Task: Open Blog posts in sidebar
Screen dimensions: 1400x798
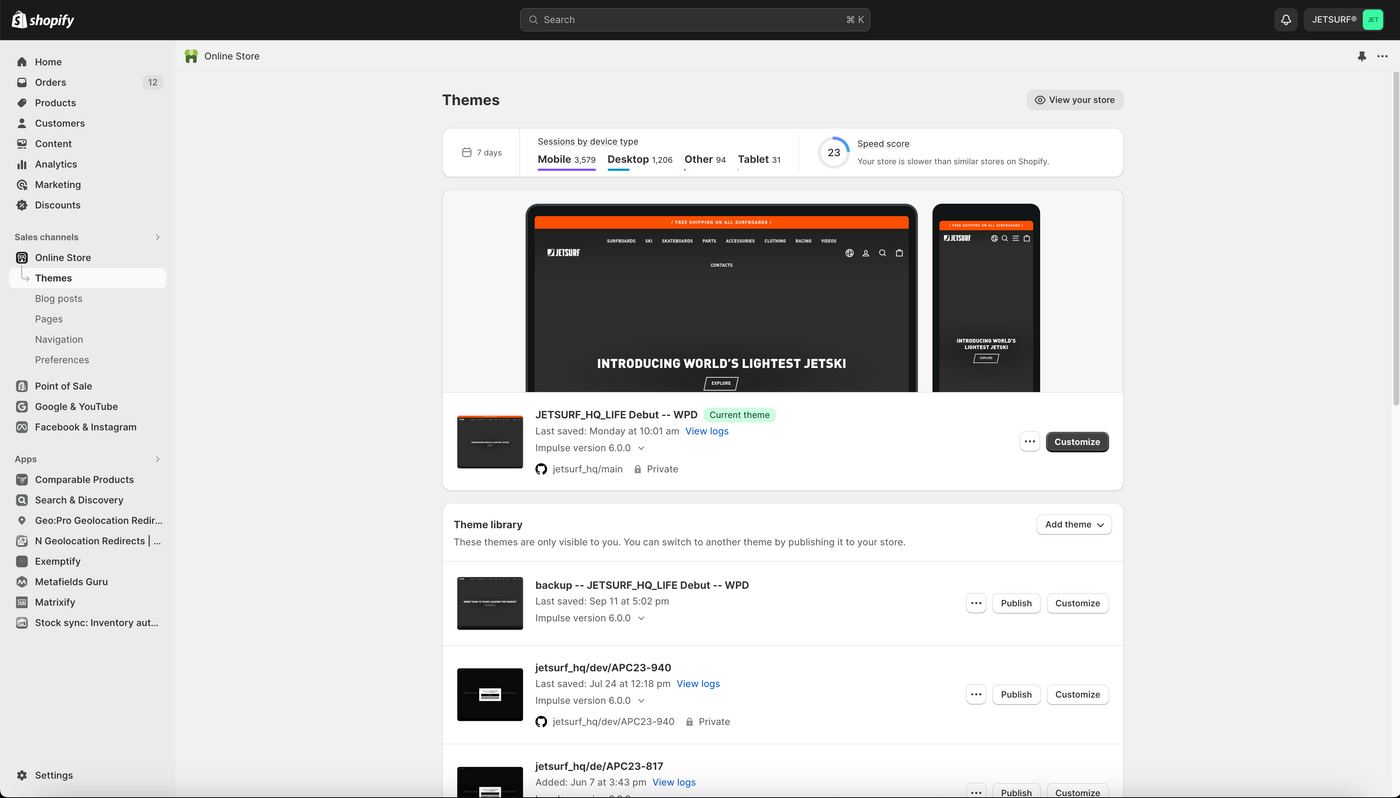Action: (x=59, y=299)
